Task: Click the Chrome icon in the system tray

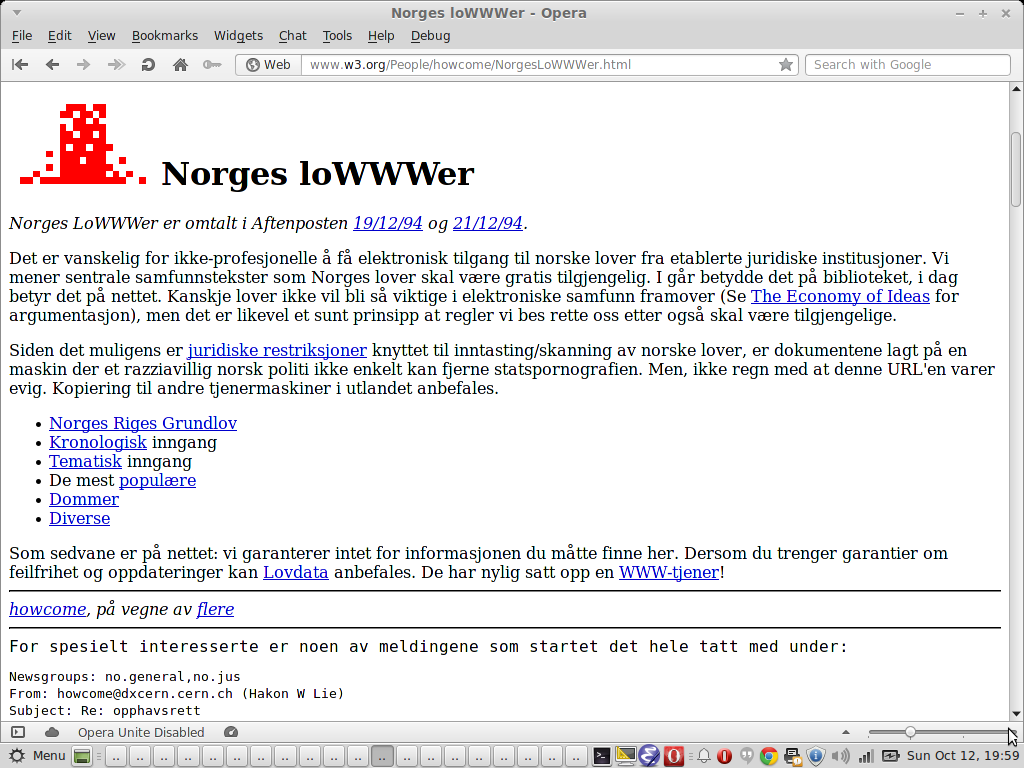Action: coord(769,756)
